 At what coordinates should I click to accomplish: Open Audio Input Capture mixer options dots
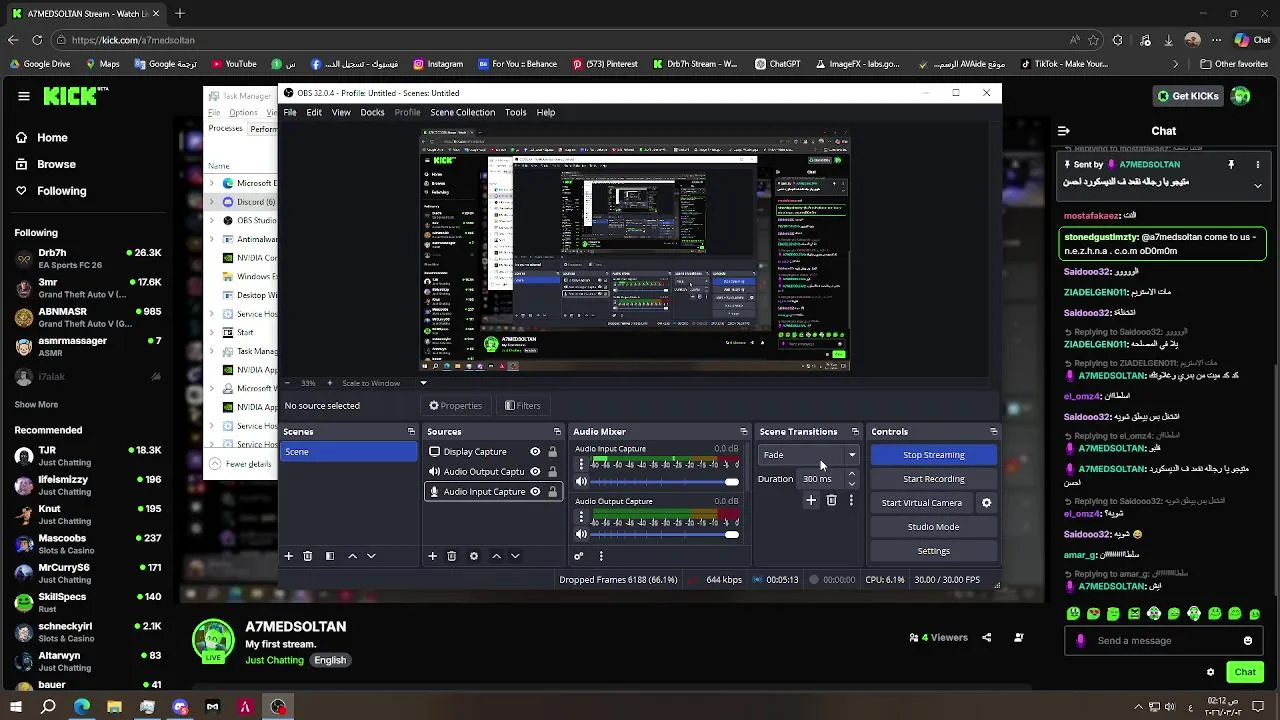(x=581, y=464)
